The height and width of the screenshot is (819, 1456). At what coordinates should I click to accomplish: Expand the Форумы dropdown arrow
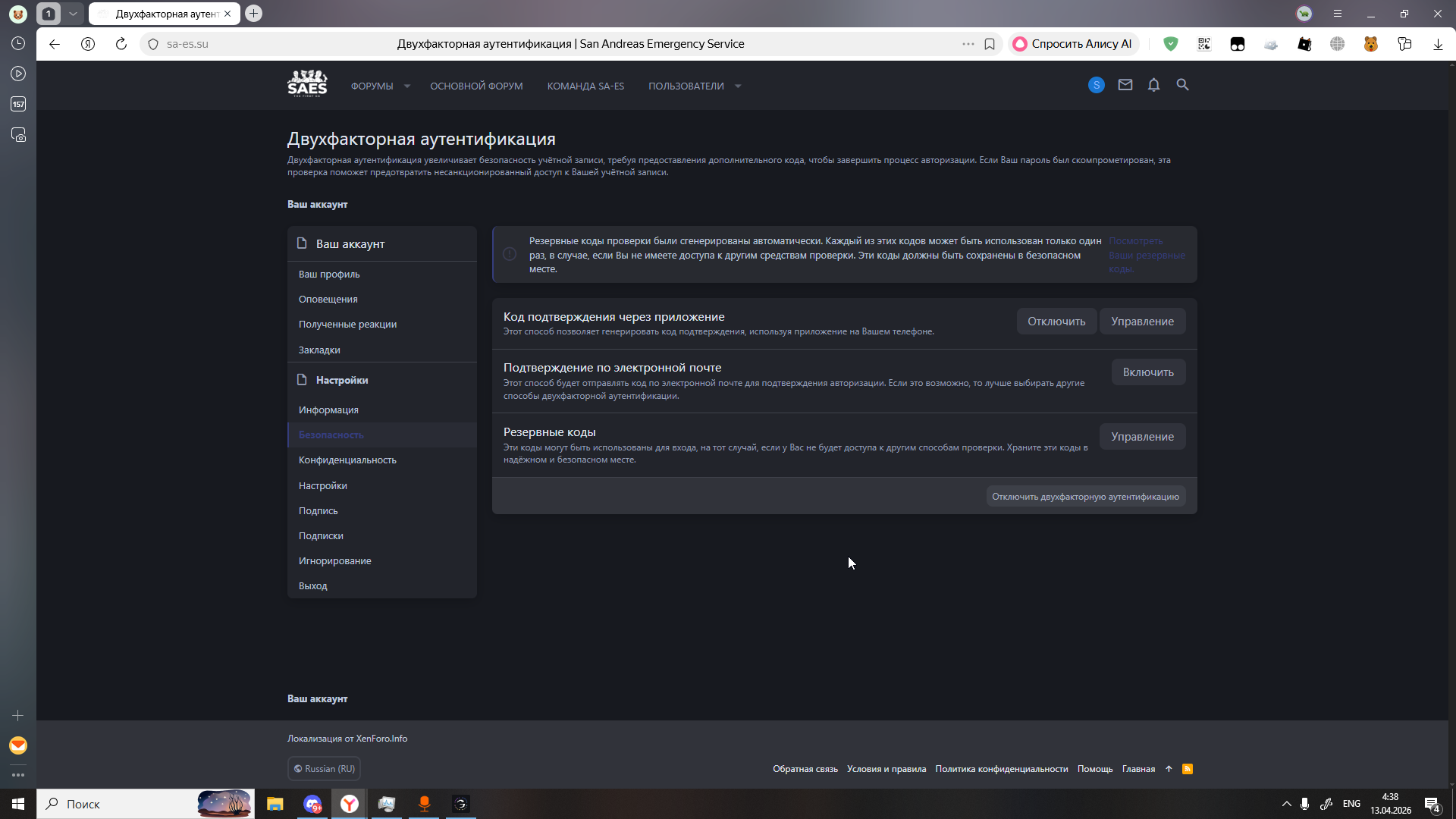pyautogui.click(x=407, y=86)
